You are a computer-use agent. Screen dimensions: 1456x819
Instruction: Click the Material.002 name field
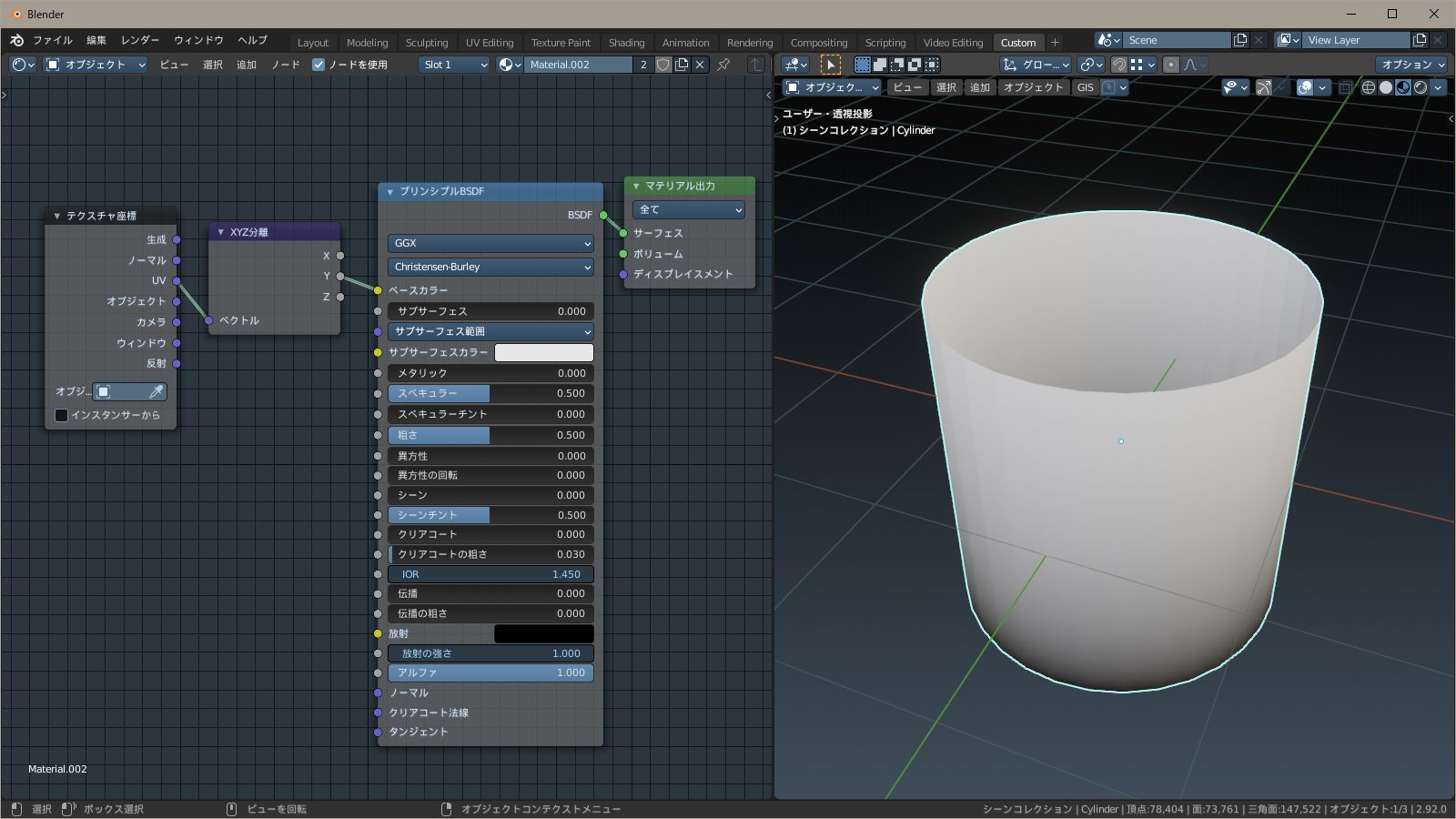578,65
